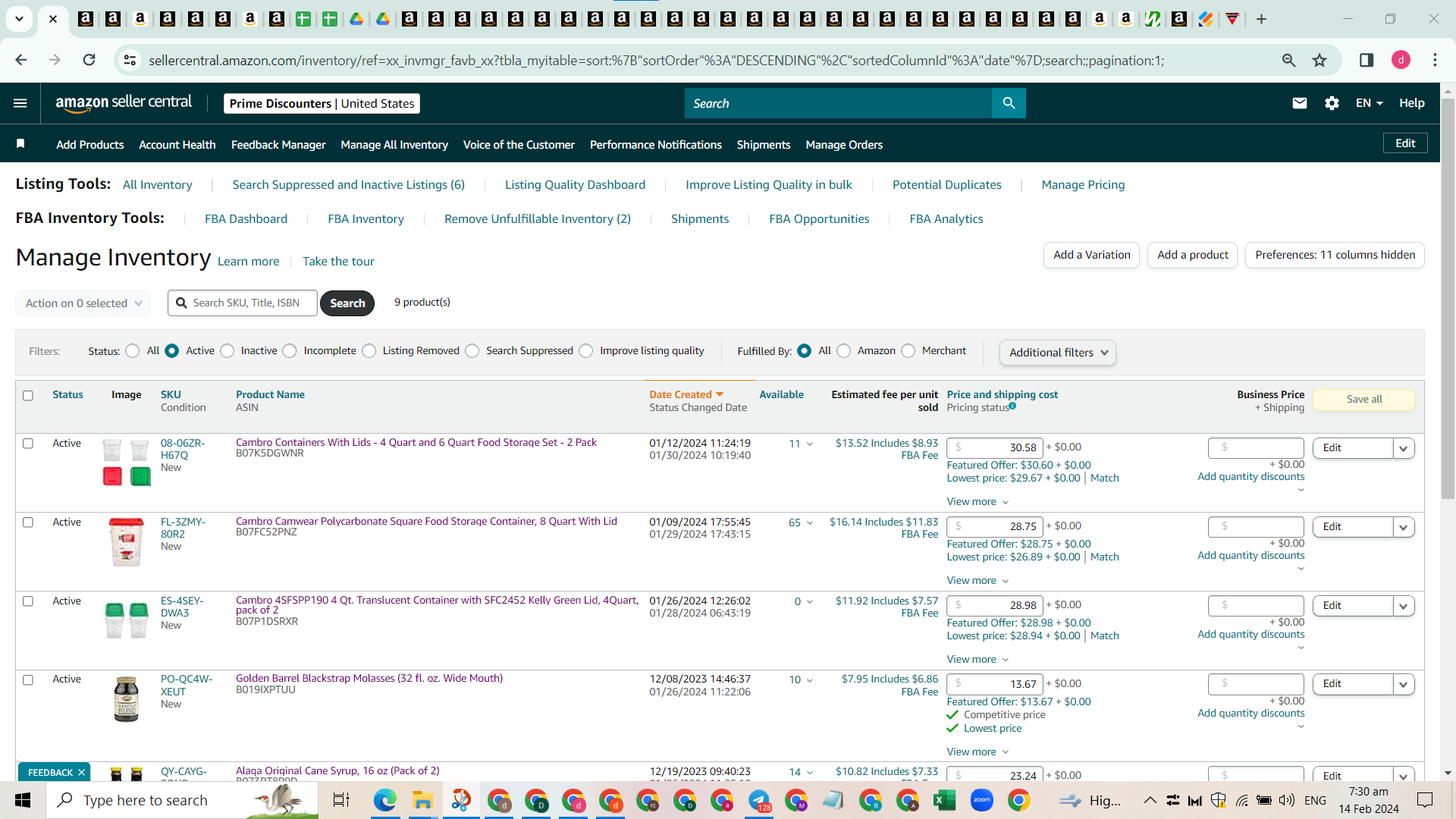Open Account Health in the navigation bar
The height and width of the screenshot is (819, 1456).
[x=177, y=144]
